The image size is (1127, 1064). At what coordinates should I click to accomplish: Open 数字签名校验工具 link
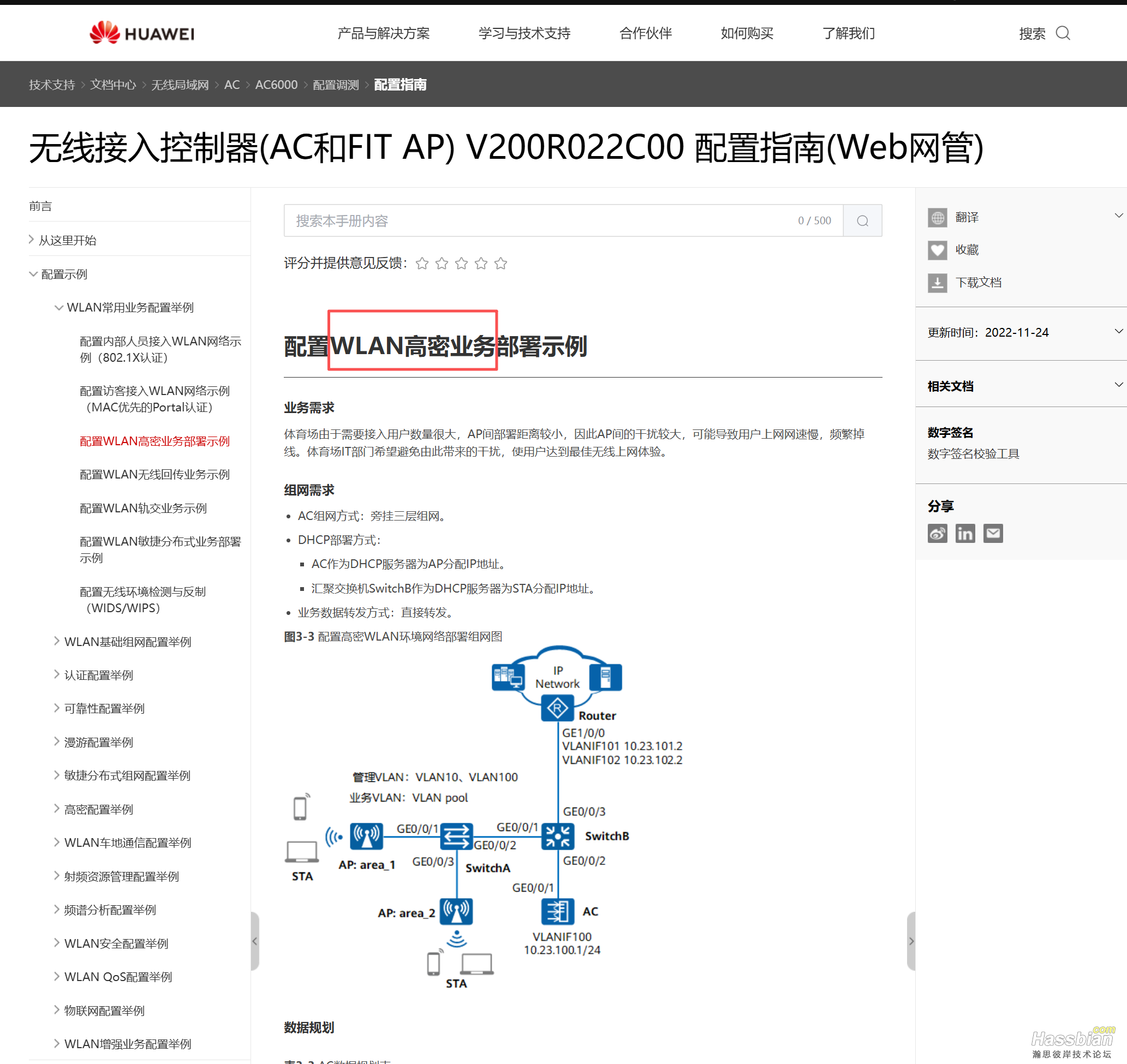(x=973, y=453)
